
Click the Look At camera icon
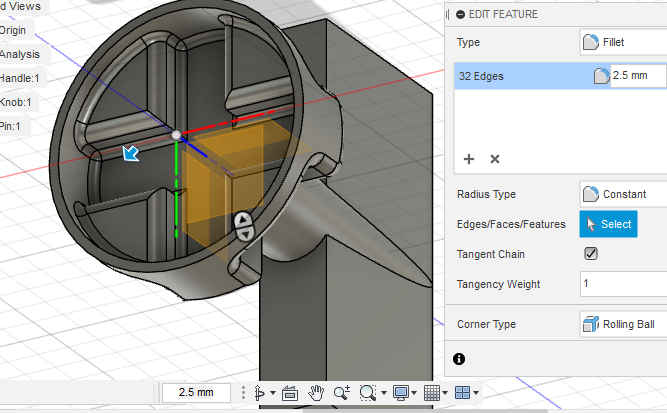tap(289, 393)
